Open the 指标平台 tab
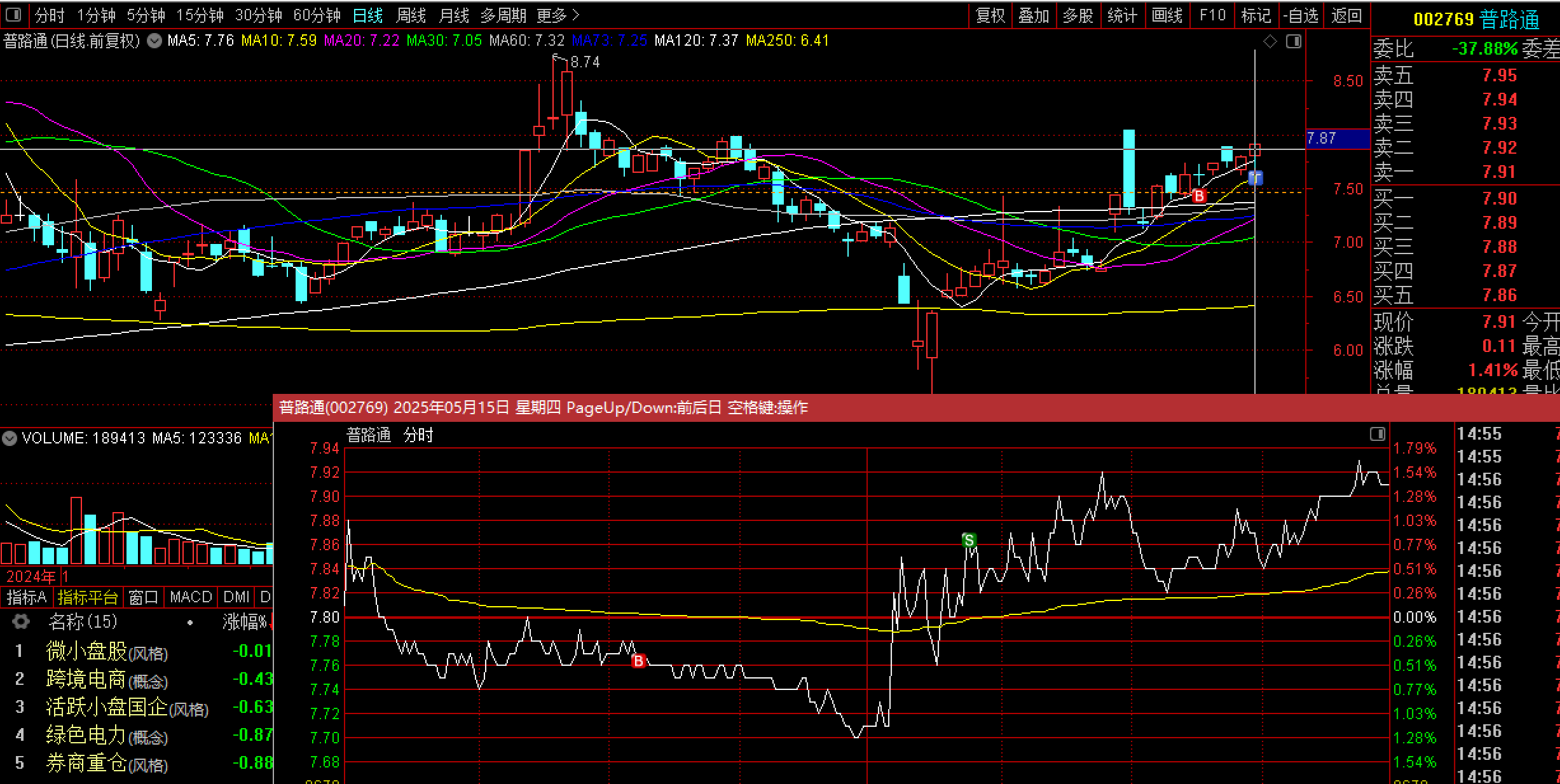The image size is (1560, 784). tap(88, 597)
